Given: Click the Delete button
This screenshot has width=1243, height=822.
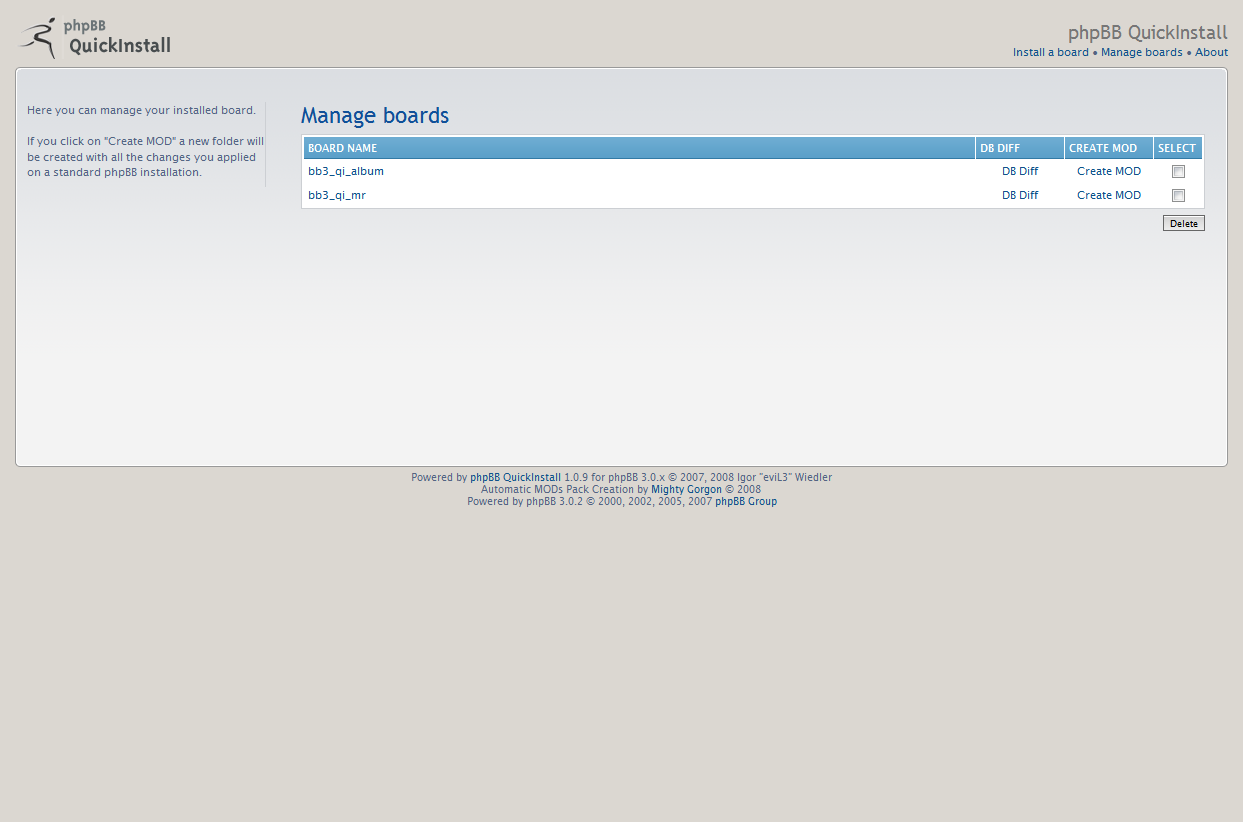Looking at the screenshot, I should tap(1184, 223).
